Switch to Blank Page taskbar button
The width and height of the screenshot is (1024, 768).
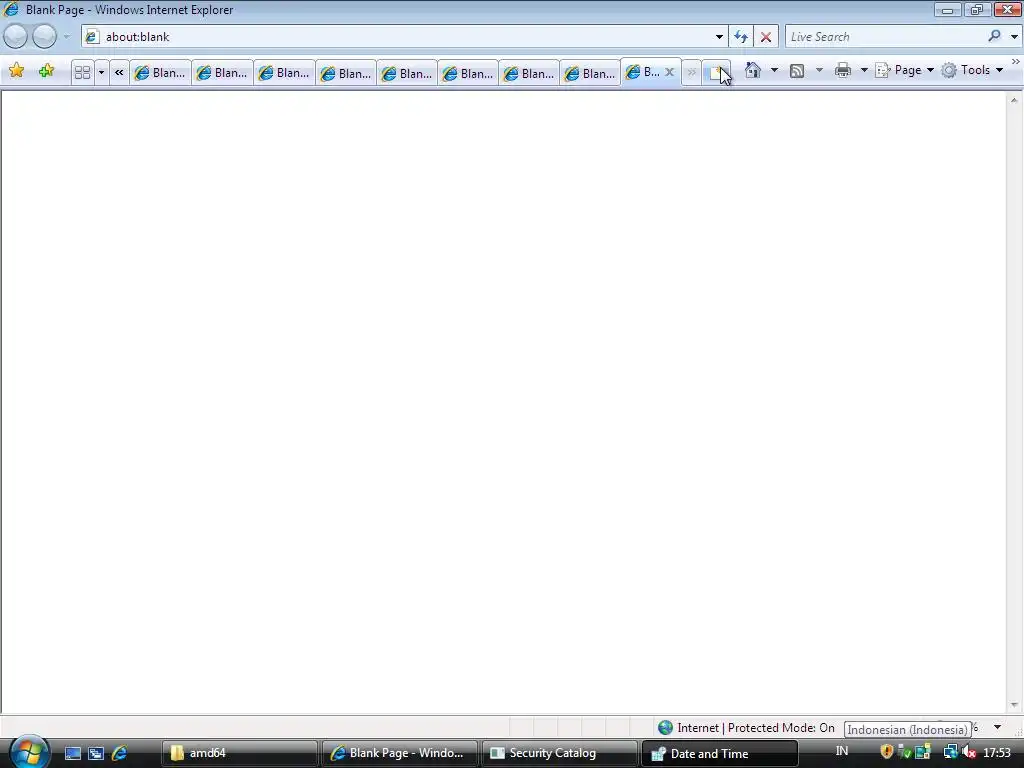click(400, 754)
